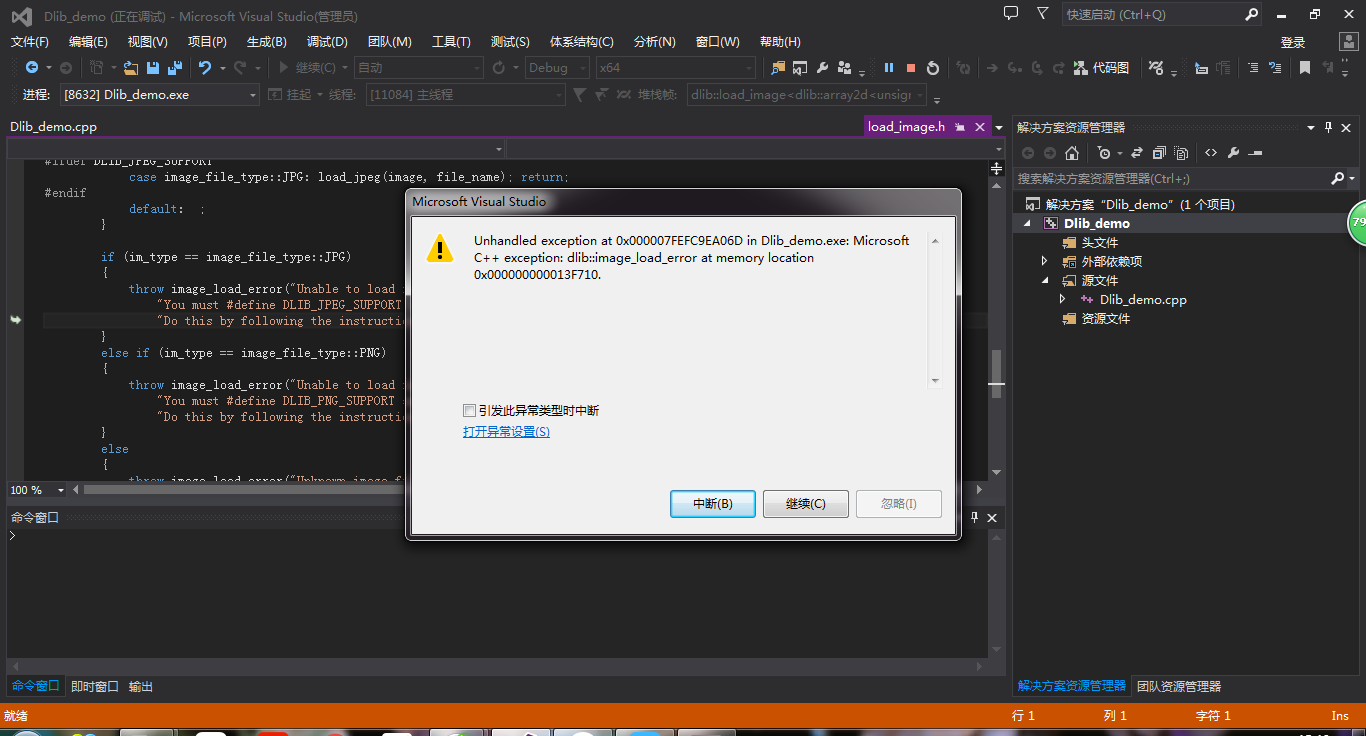The width and height of the screenshot is (1366, 736).
Task: Click the editor horizontal scrollbar
Action: 530,490
